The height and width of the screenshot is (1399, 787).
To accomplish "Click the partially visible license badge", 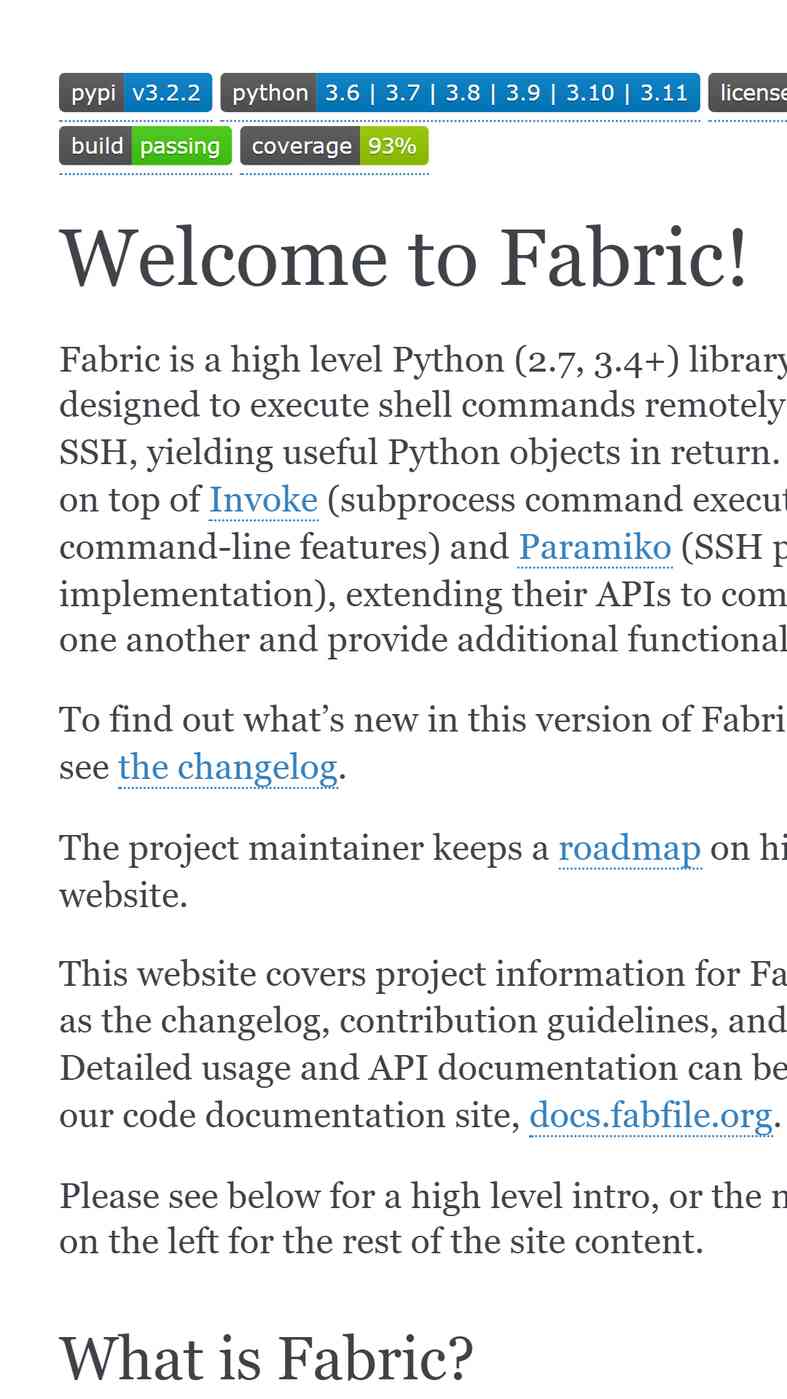I will tap(748, 93).
